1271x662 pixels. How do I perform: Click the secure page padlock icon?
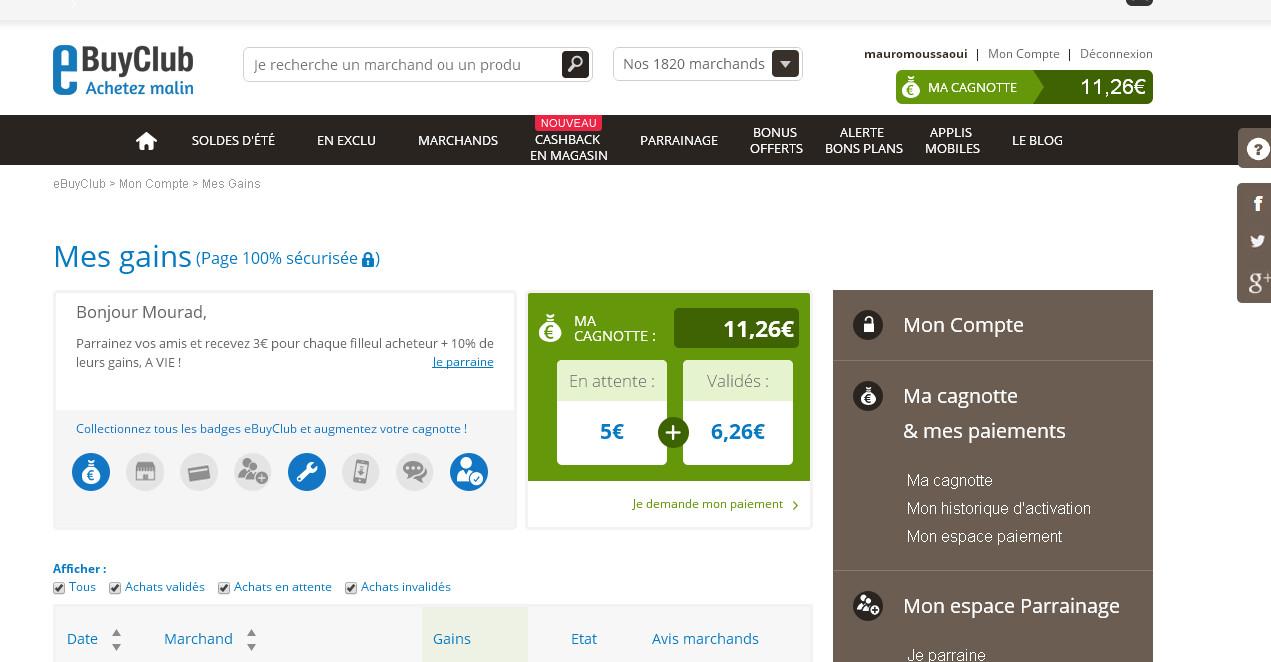click(368, 259)
